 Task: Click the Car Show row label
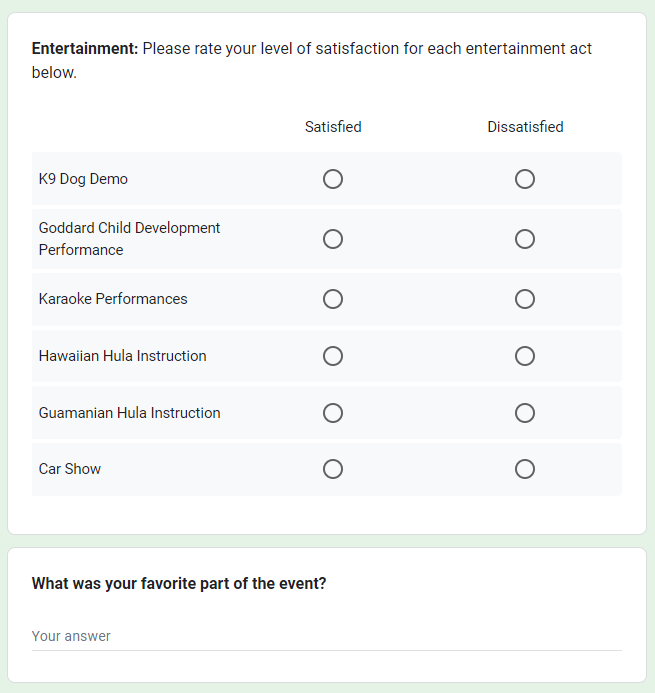click(x=70, y=469)
